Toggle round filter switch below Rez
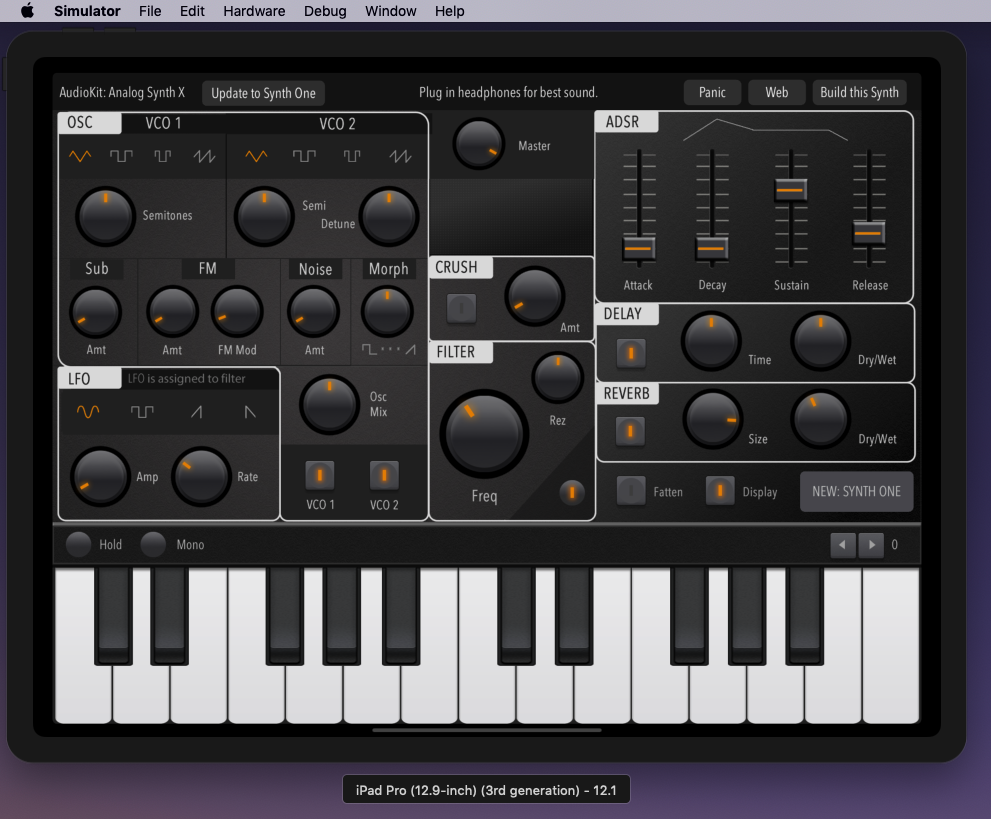The width and height of the screenshot is (991, 819). [x=572, y=492]
